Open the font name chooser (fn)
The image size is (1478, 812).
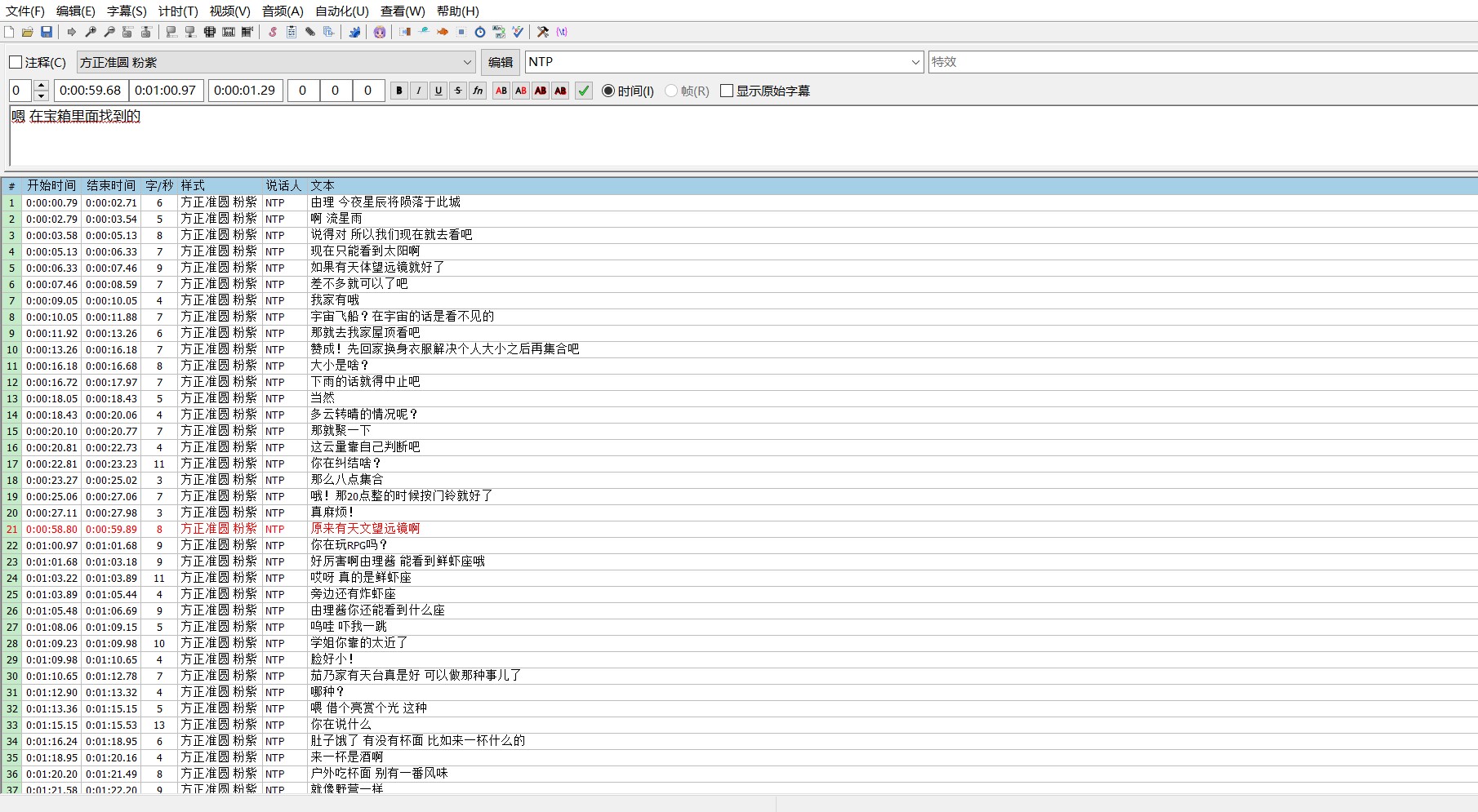[478, 91]
